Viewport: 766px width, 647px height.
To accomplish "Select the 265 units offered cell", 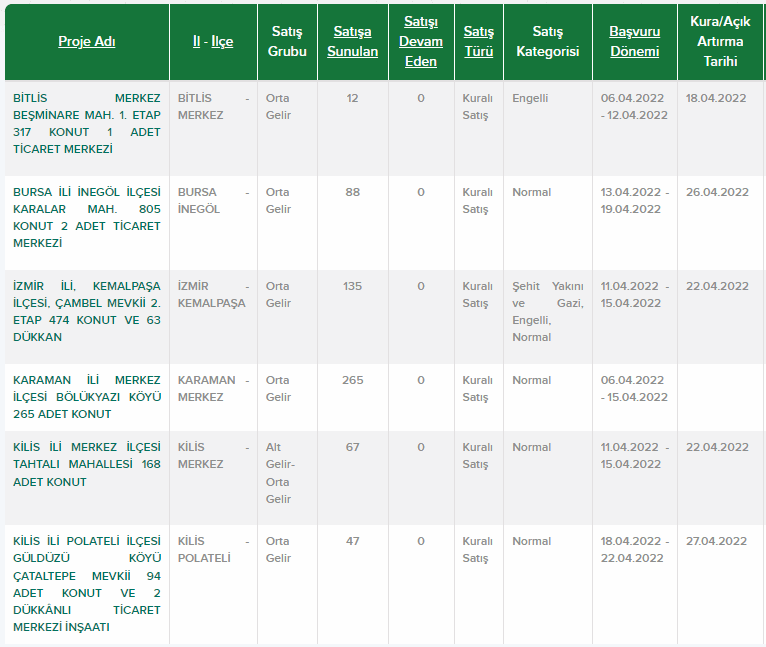I will tap(352, 380).
